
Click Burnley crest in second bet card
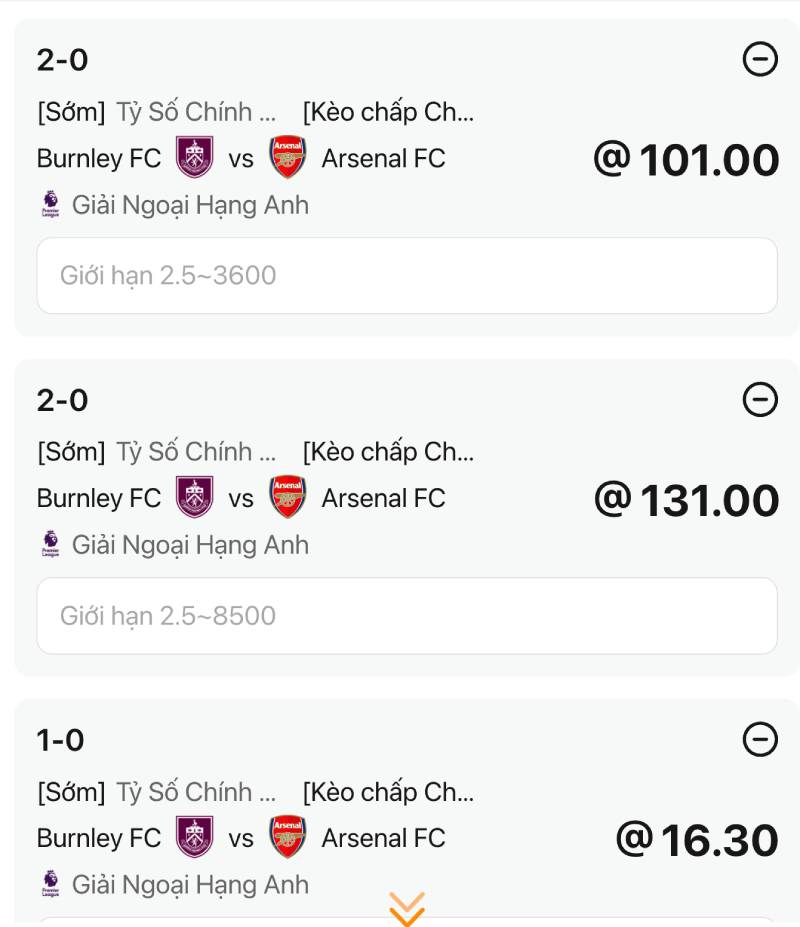tap(195, 497)
